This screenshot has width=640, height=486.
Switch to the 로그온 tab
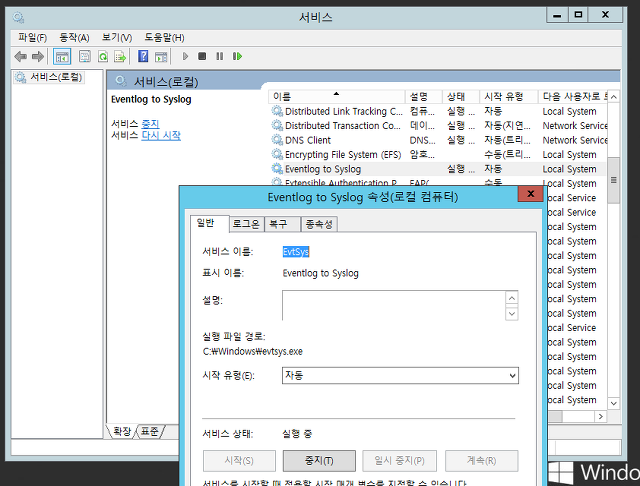246,224
